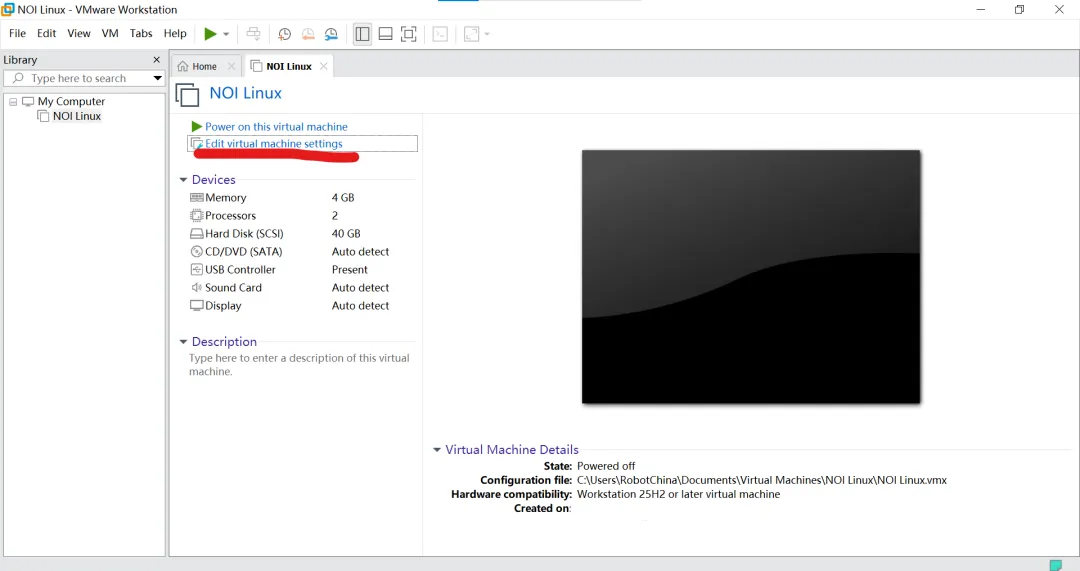Select My Computer in the library
Screen dimensions: 1080x571
click(x=71, y=101)
